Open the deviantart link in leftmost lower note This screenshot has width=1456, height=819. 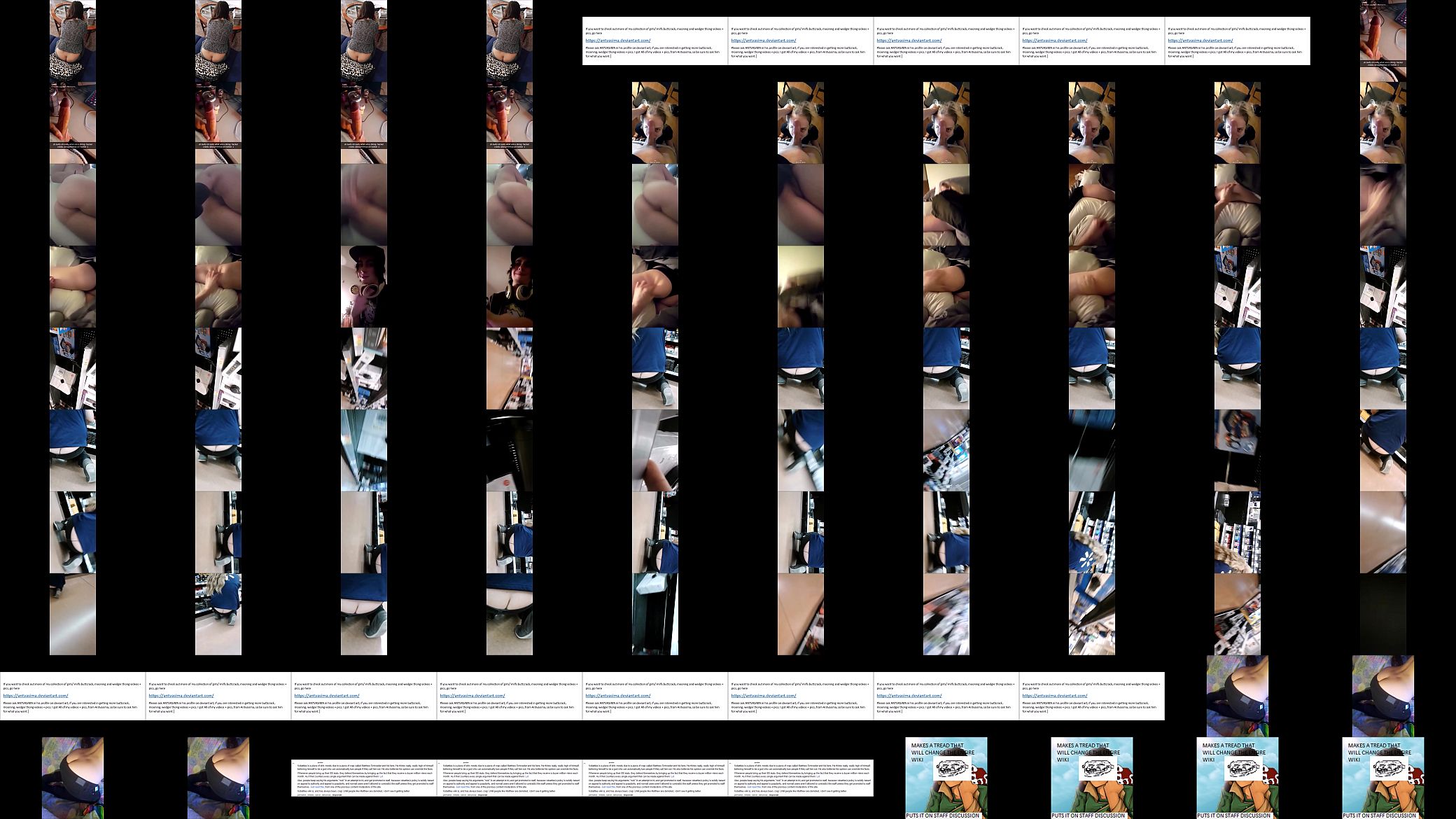coord(34,696)
